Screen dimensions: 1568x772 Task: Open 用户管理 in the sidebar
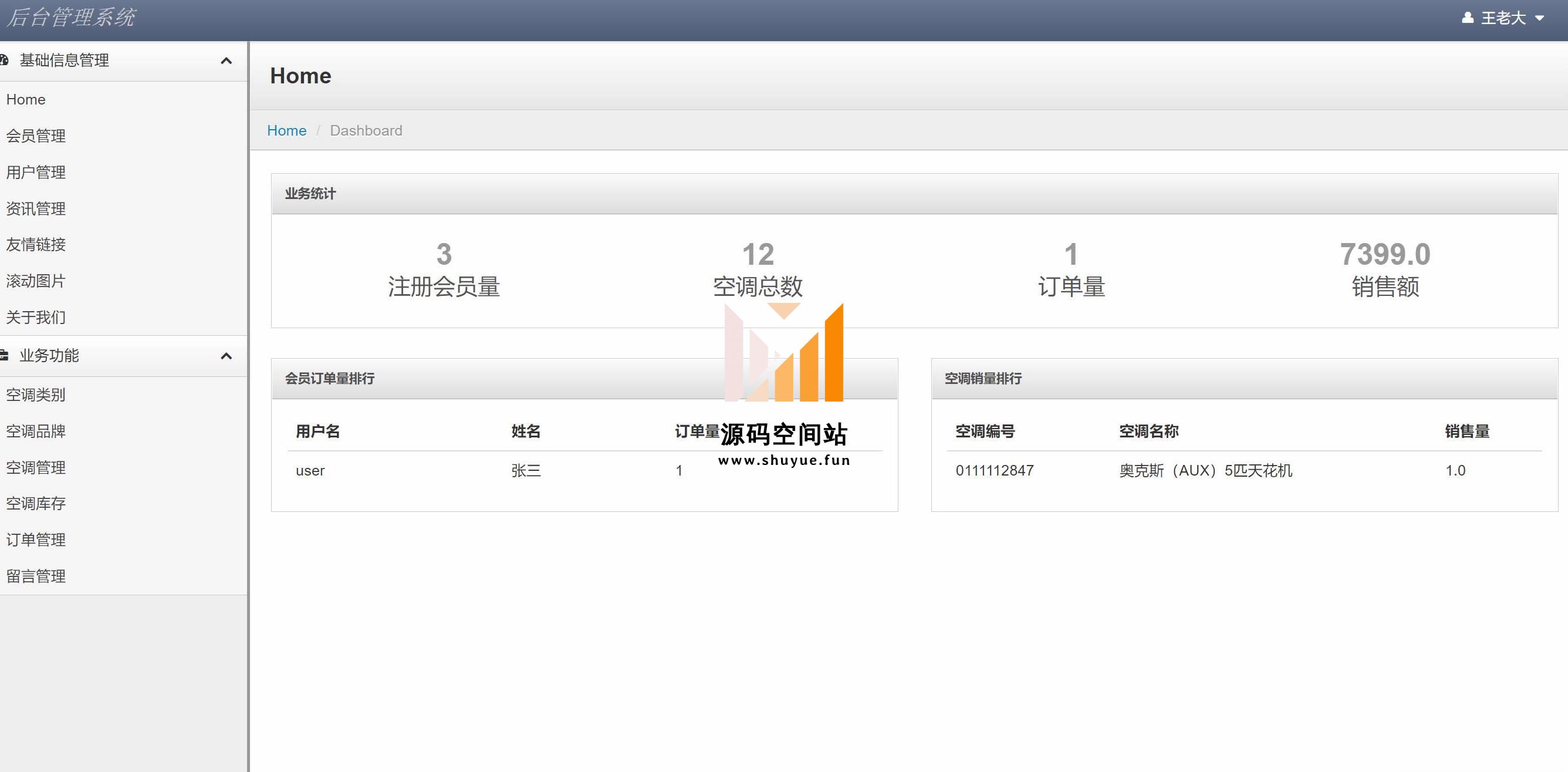click(x=36, y=172)
